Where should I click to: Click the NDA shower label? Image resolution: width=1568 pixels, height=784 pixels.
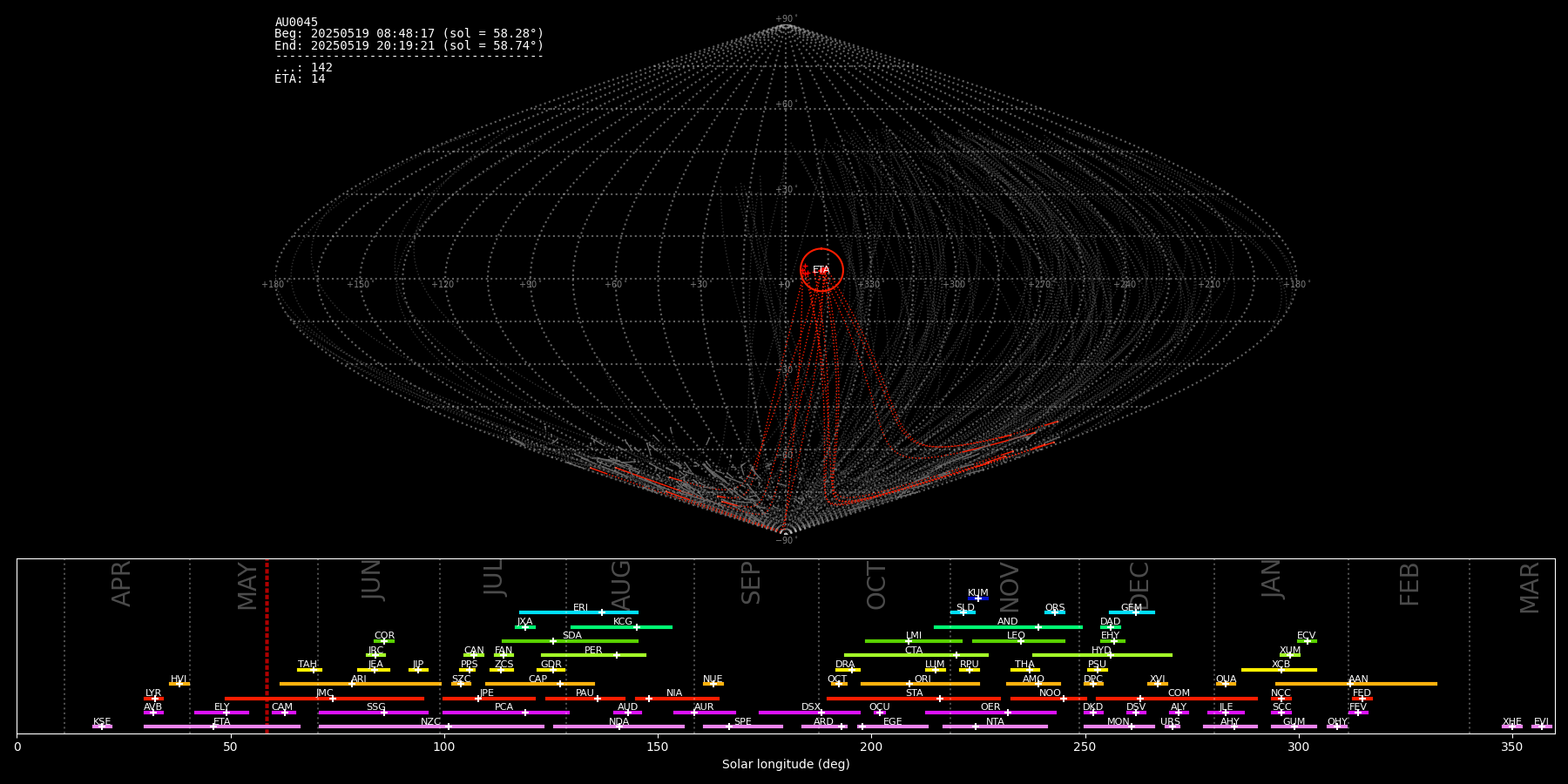click(618, 722)
